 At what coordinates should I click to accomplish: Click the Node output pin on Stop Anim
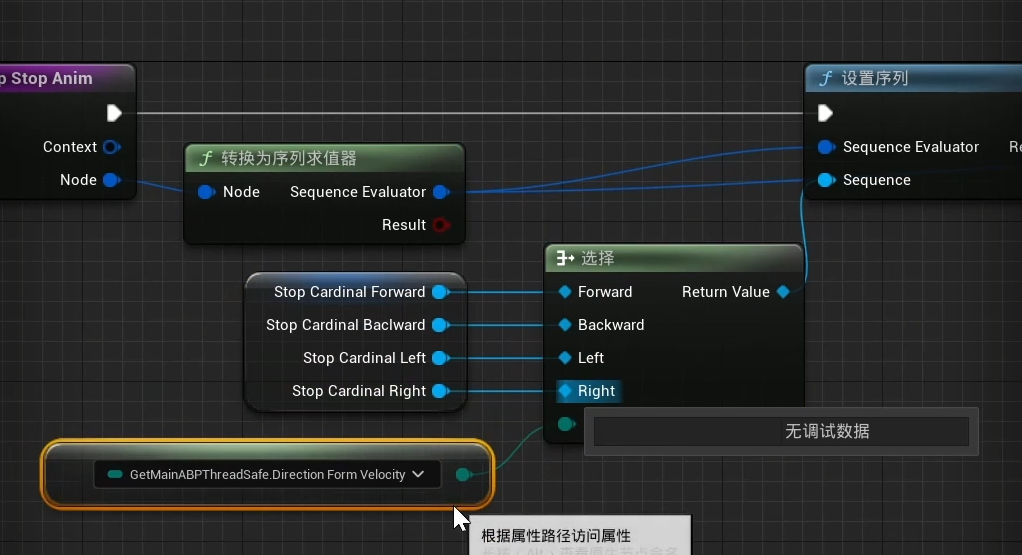(111, 180)
